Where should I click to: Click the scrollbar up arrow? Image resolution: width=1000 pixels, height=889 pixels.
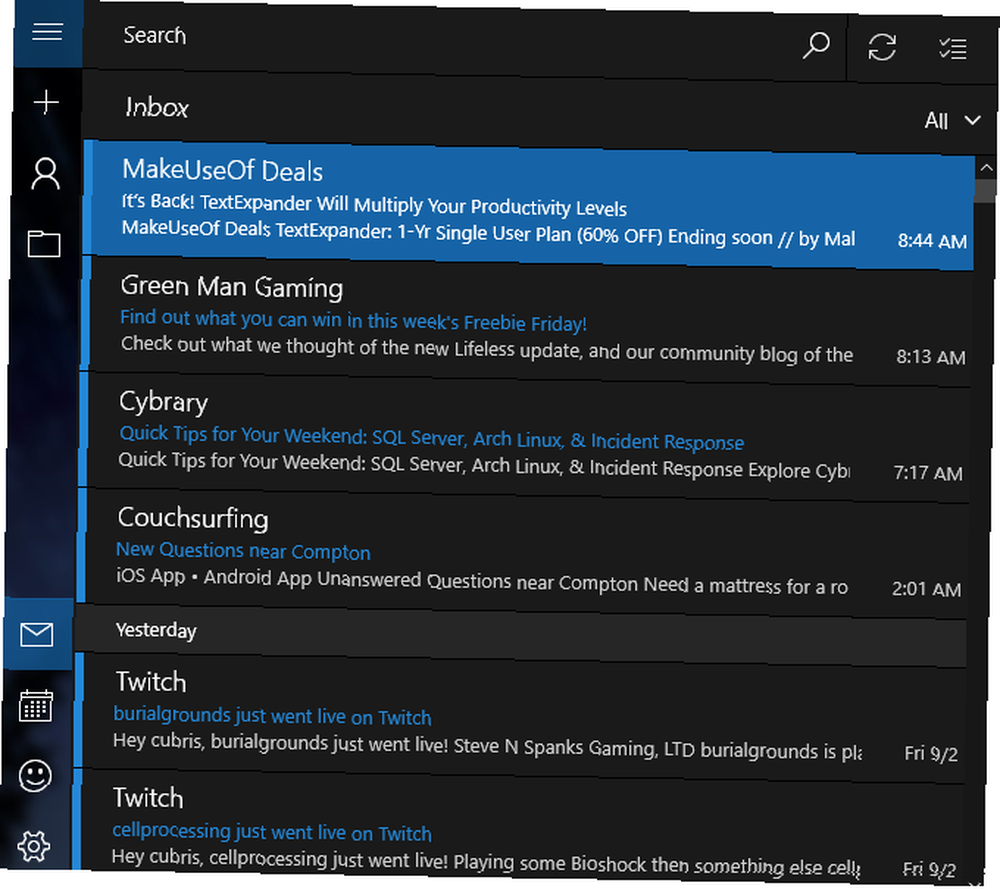pos(986,168)
